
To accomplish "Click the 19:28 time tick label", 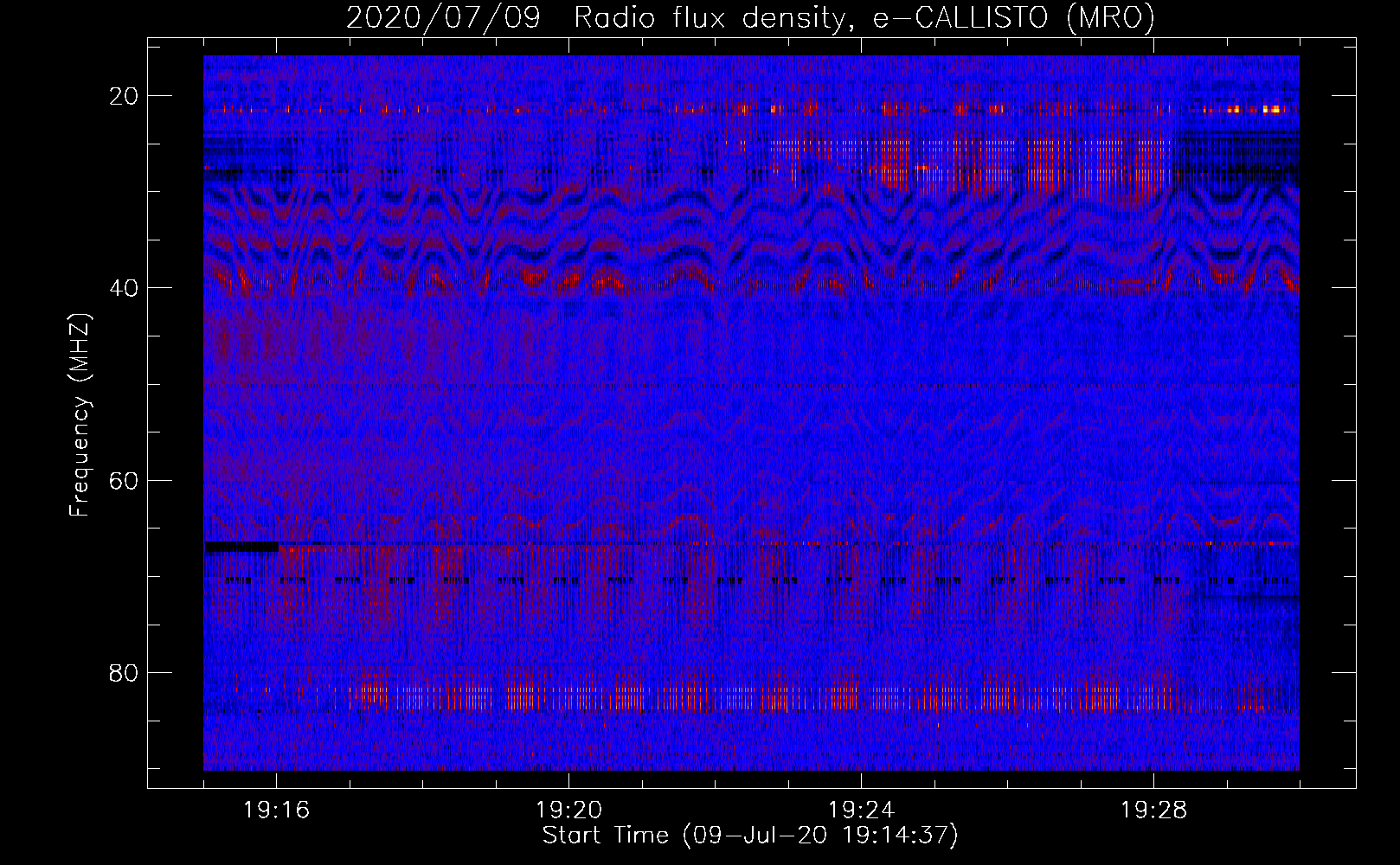I will click(1153, 811).
